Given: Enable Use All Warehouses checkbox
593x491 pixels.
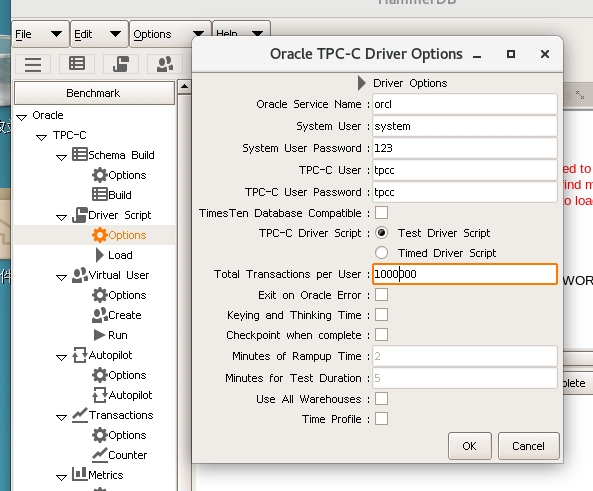Looking at the screenshot, I should tap(381, 399).
